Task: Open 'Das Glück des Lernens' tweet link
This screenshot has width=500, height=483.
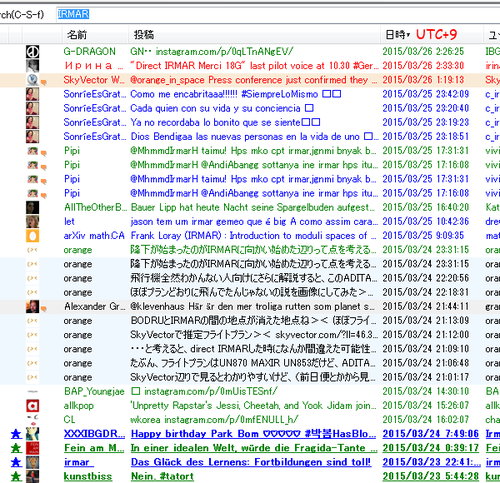Action: (251, 462)
